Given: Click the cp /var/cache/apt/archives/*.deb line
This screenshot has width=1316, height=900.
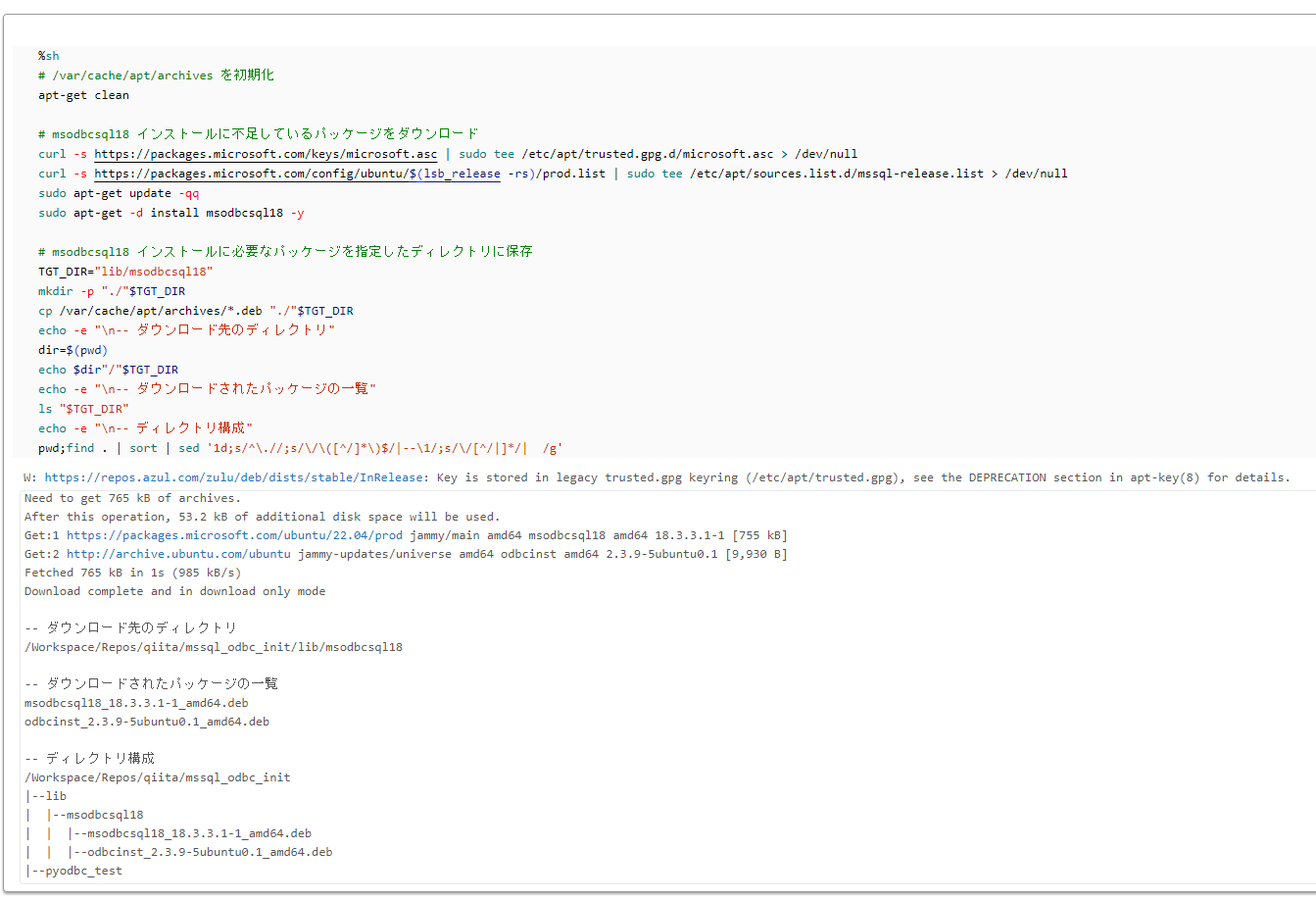Looking at the screenshot, I should [x=196, y=311].
